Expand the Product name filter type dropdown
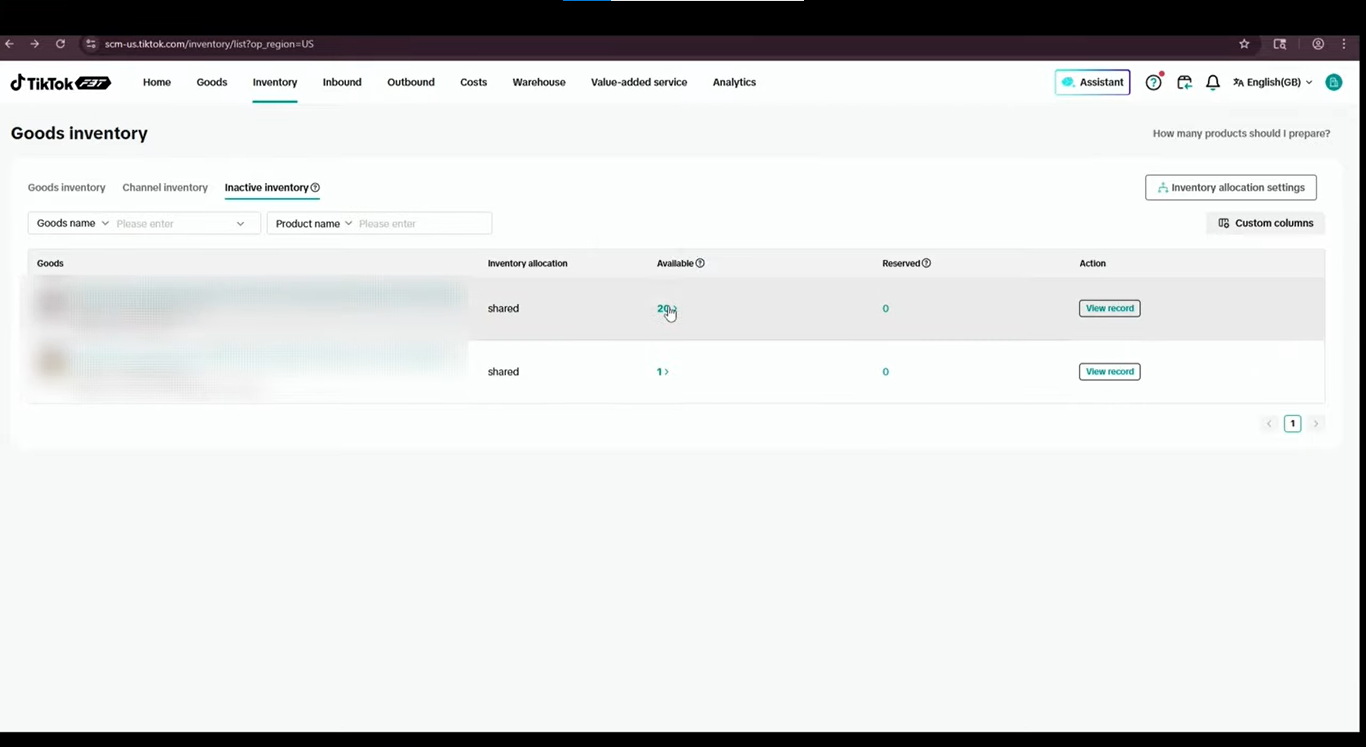This screenshot has height=747, width=1366. click(x=313, y=224)
